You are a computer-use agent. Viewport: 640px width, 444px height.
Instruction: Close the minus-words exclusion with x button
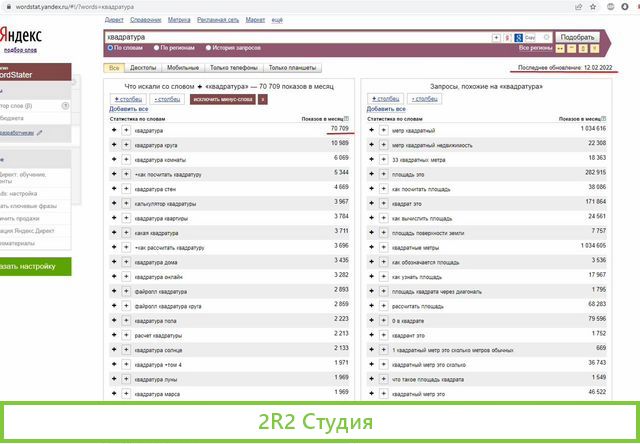pos(262,100)
